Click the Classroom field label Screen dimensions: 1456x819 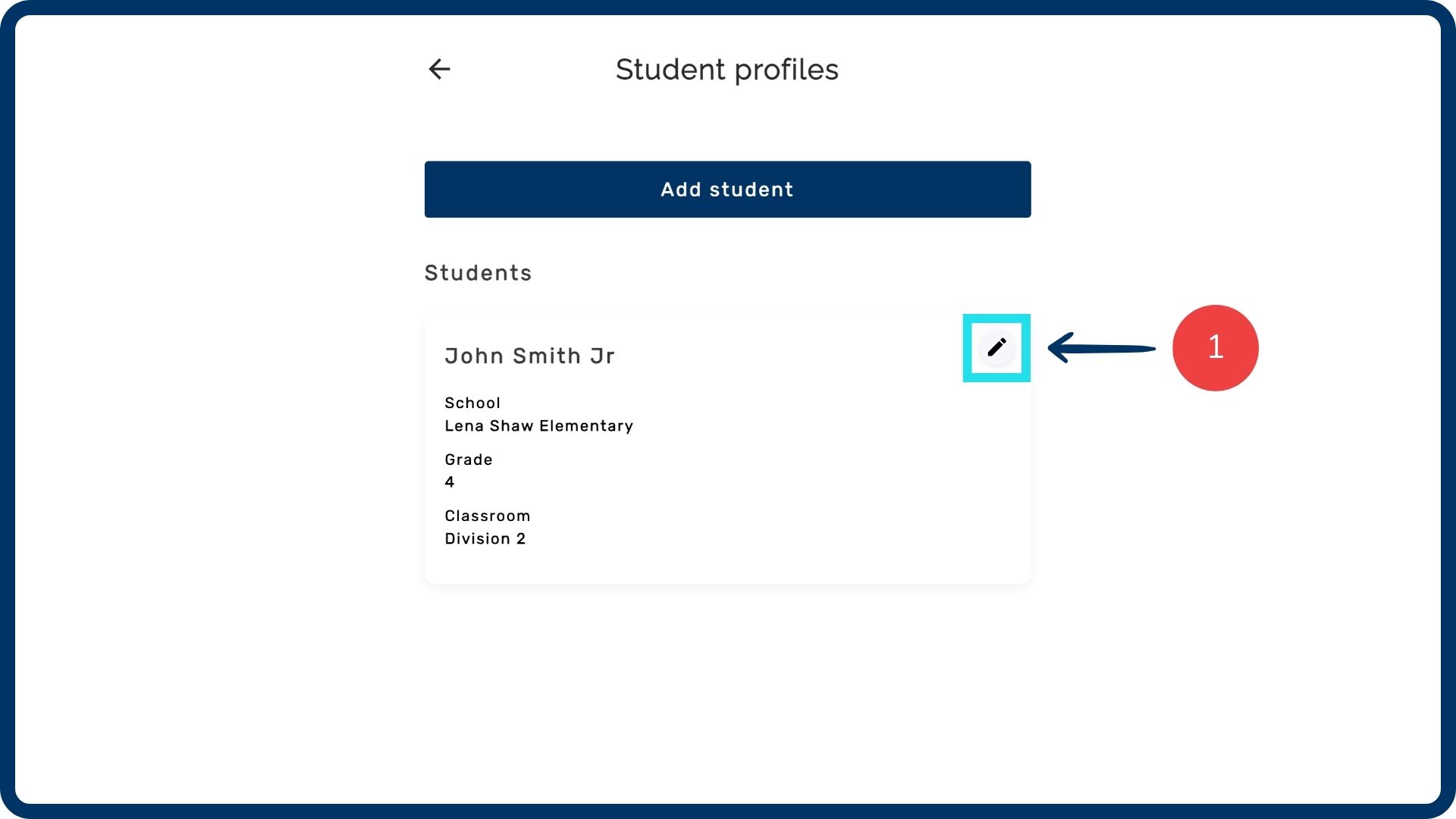[x=488, y=516]
